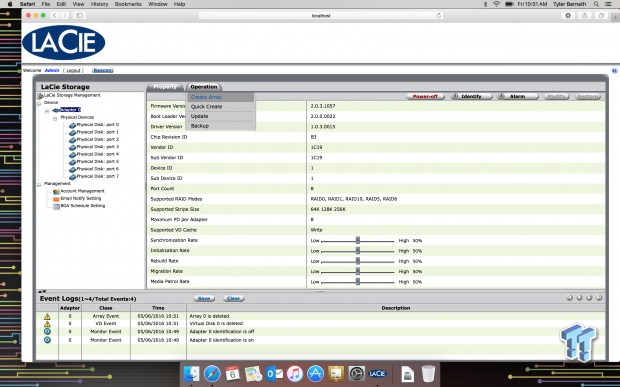Click the Safari sidebar toggle button
Viewport: 620px width, 387px height.
(x=79, y=15)
